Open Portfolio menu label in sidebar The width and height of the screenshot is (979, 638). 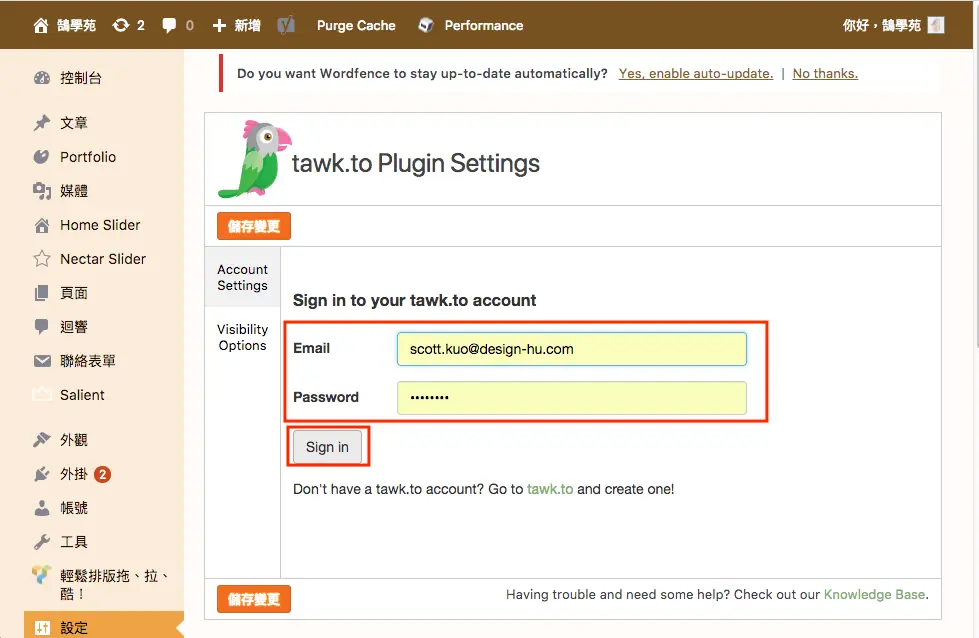pyautogui.click(x=88, y=157)
